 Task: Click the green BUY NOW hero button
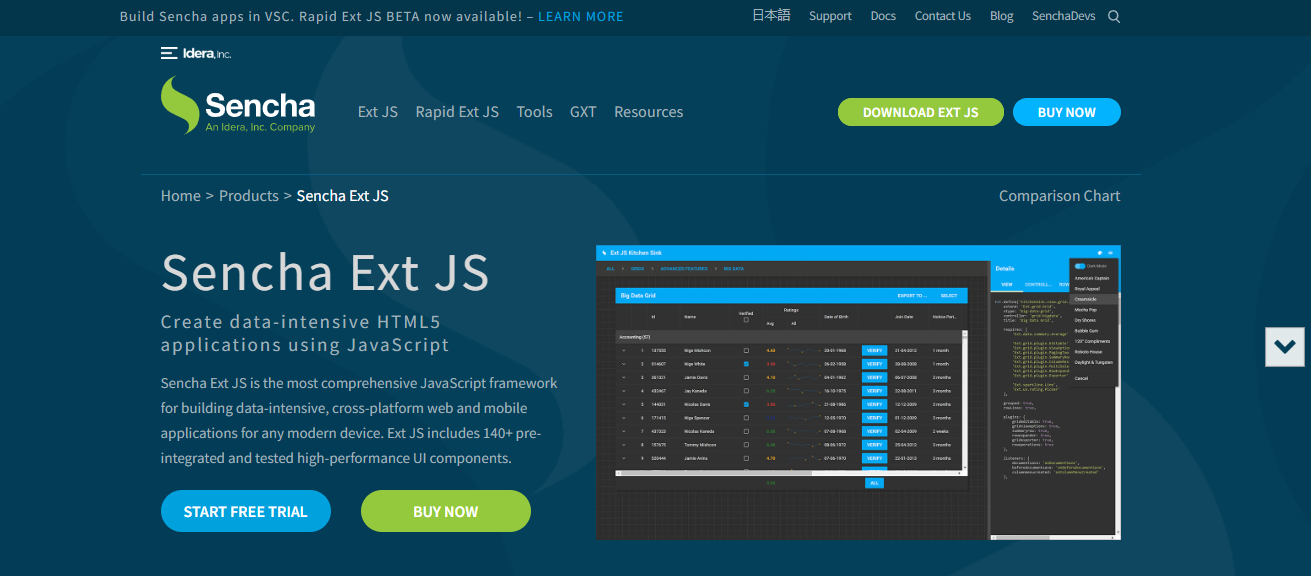pos(446,511)
